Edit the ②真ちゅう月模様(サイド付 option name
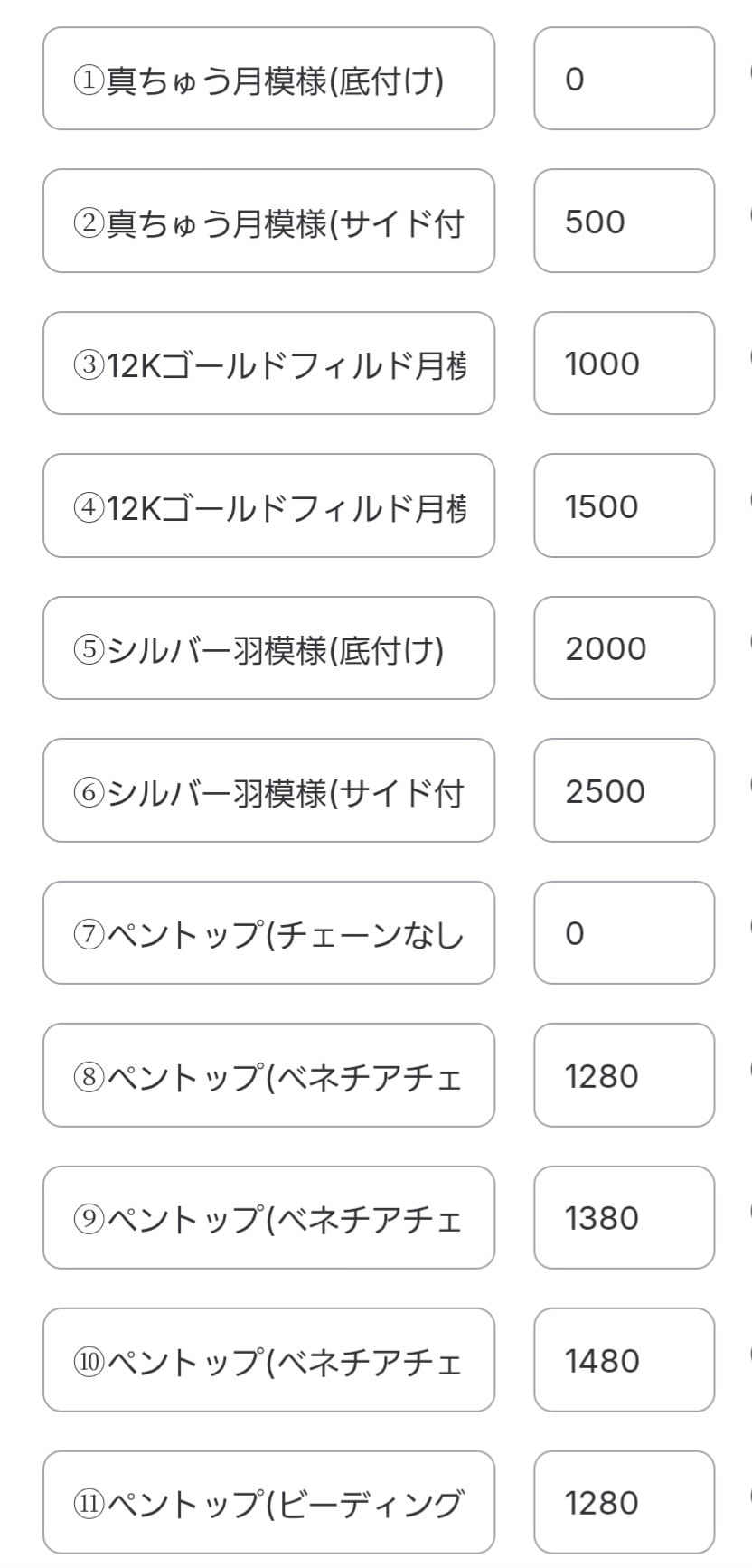Image resolution: width=752 pixels, height=1568 pixels. coord(268,222)
